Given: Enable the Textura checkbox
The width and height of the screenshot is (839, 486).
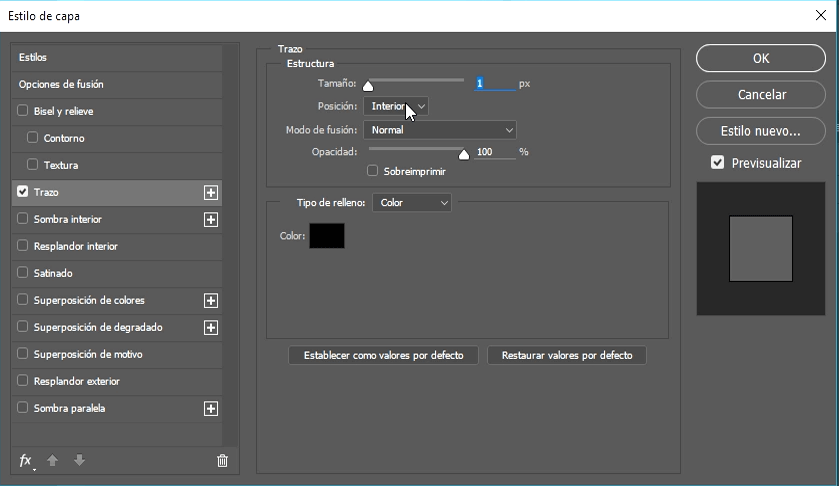Looking at the screenshot, I should pyautogui.click(x=33, y=164).
